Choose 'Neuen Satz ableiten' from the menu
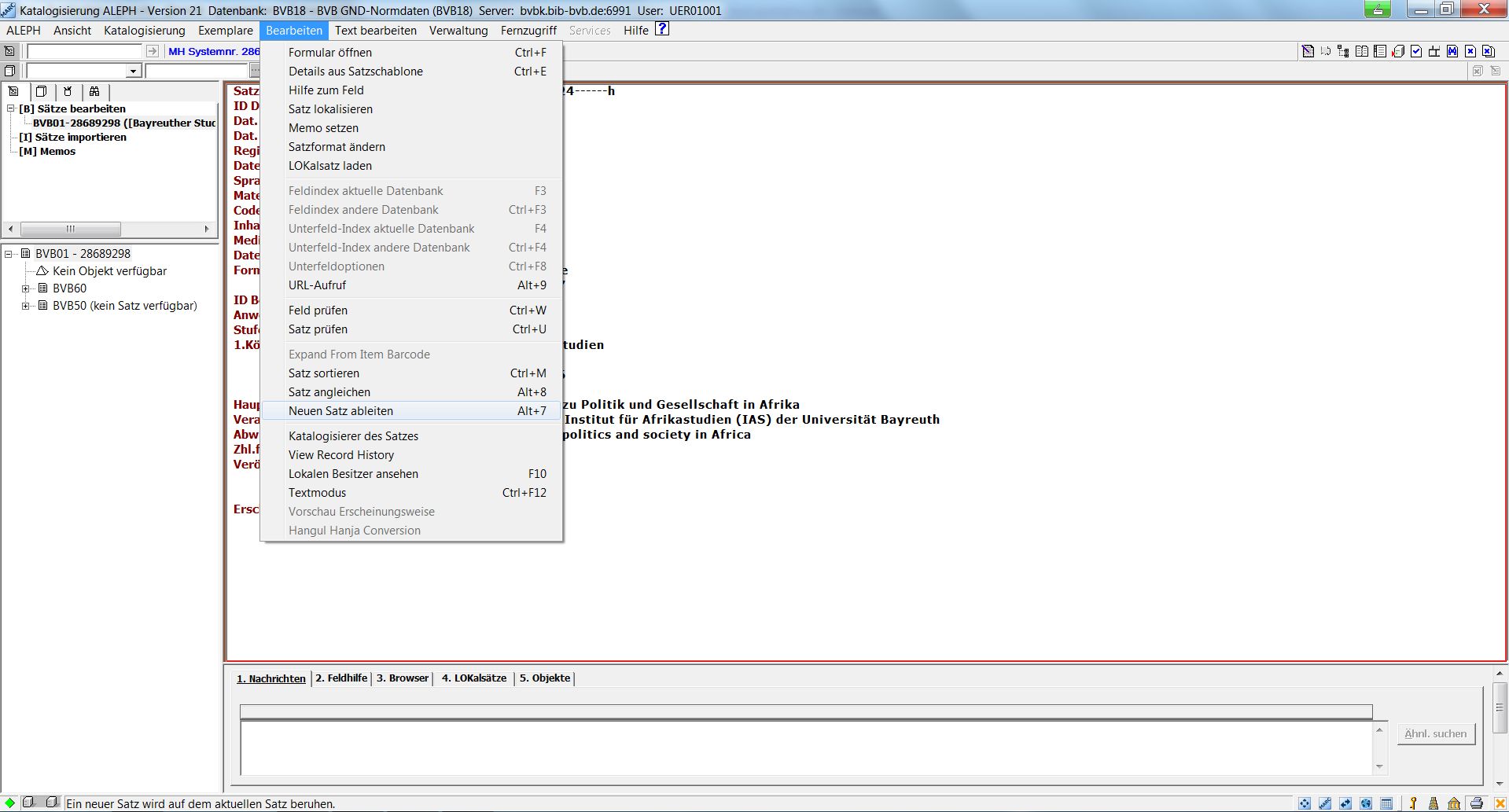This screenshot has width=1509, height=812. [340, 411]
